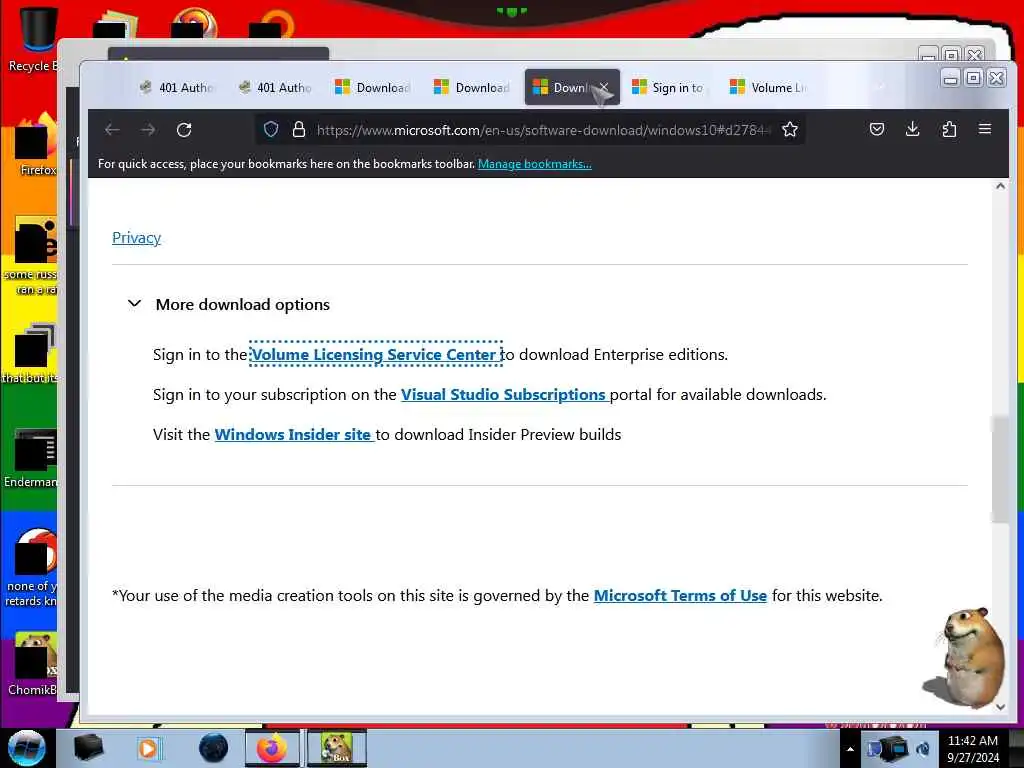This screenshot has height=768, width=1024.
Task: Click the hamster desktop mascot
Action: click(967, 656)
